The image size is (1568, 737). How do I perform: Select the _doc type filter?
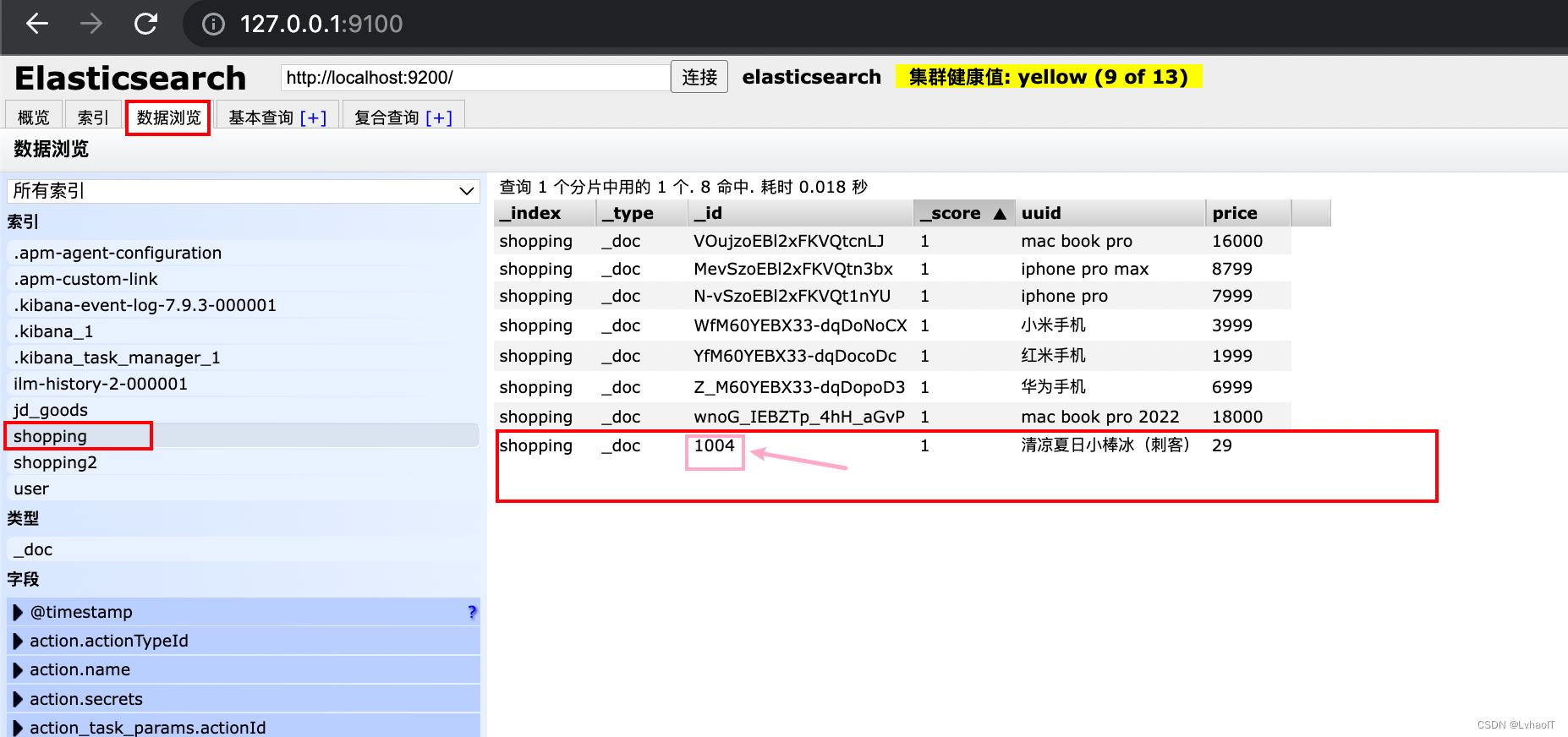(244, 549)
